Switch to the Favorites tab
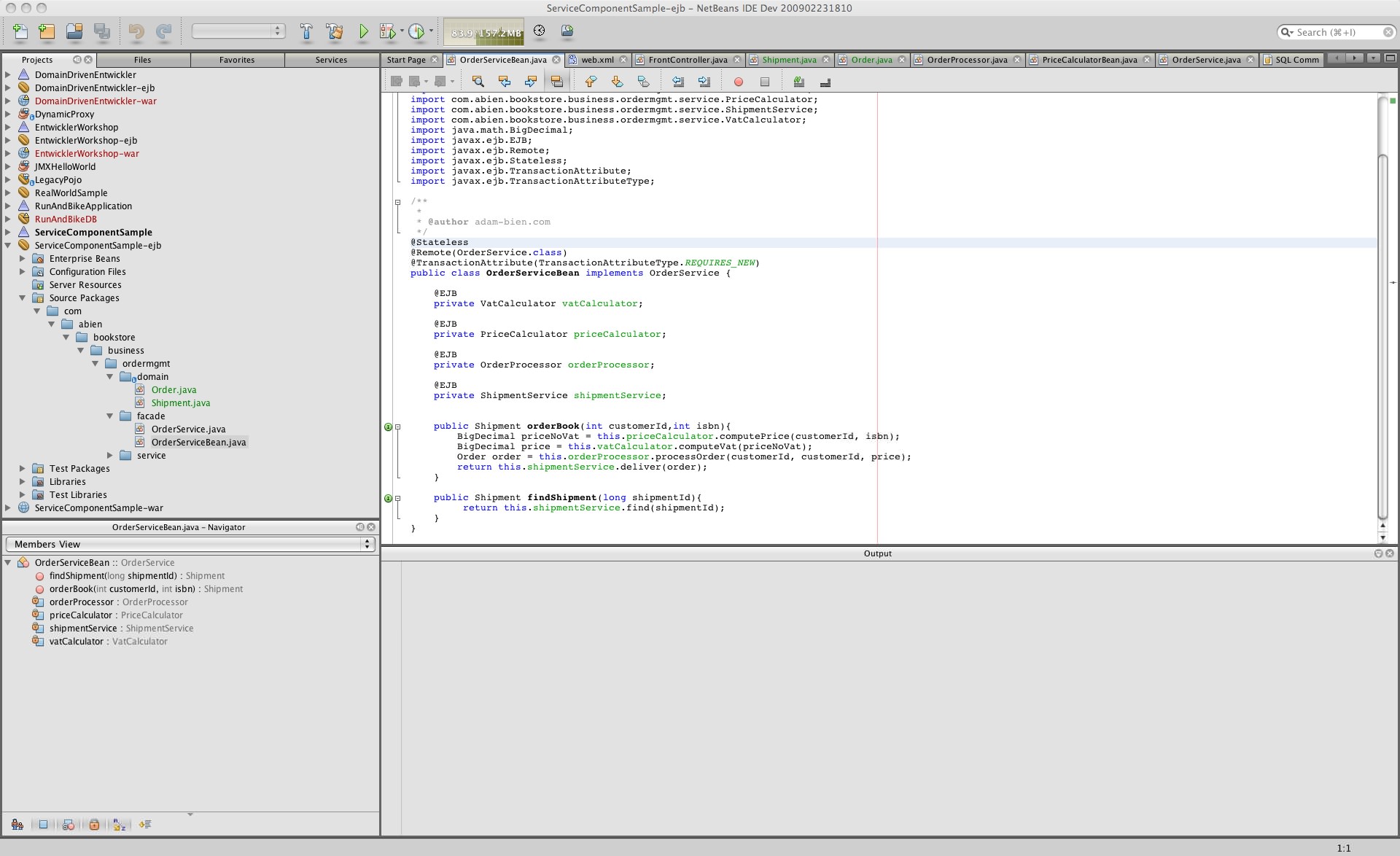This screenshot has height=856, width=1400. coord(237,60)
